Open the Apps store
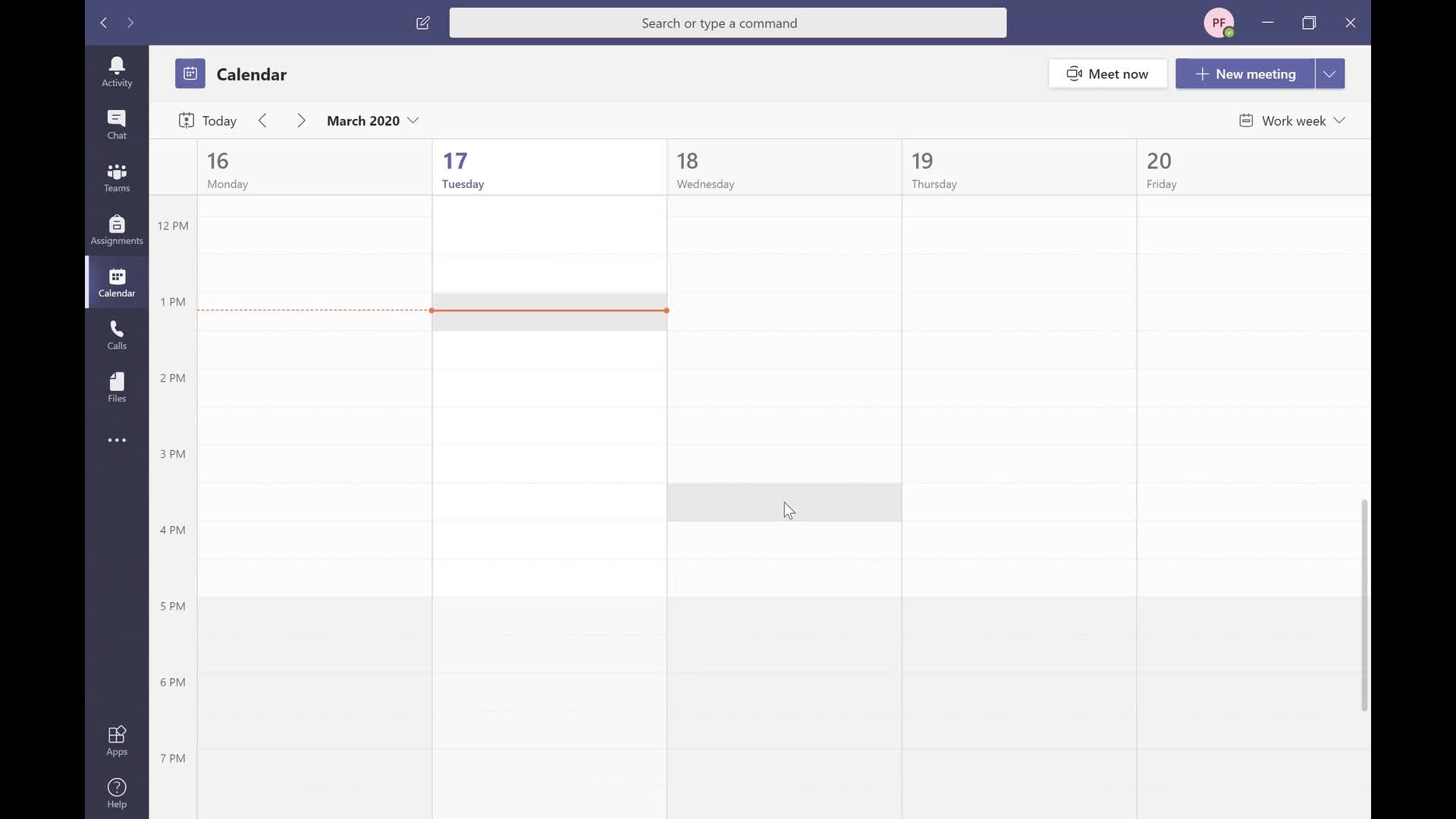 coord(117,741)
